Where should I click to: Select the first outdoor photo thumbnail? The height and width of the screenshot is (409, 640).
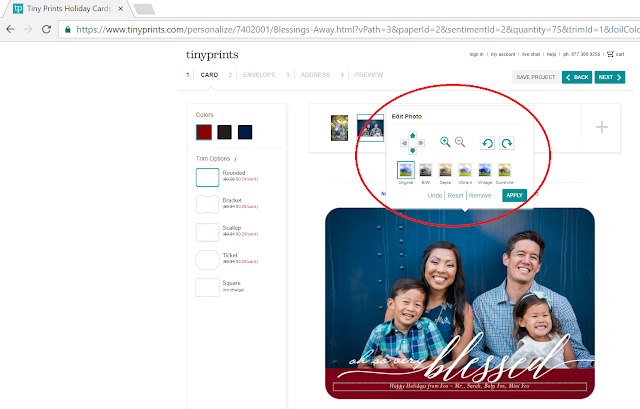[x=340, y=128]
